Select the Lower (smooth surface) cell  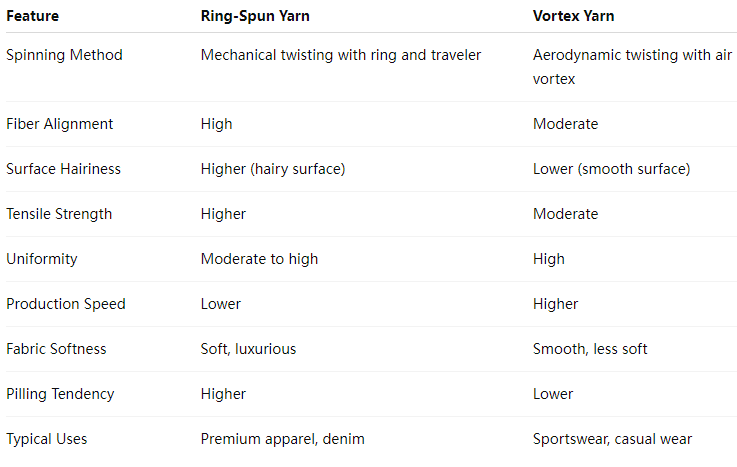(612, 169)
